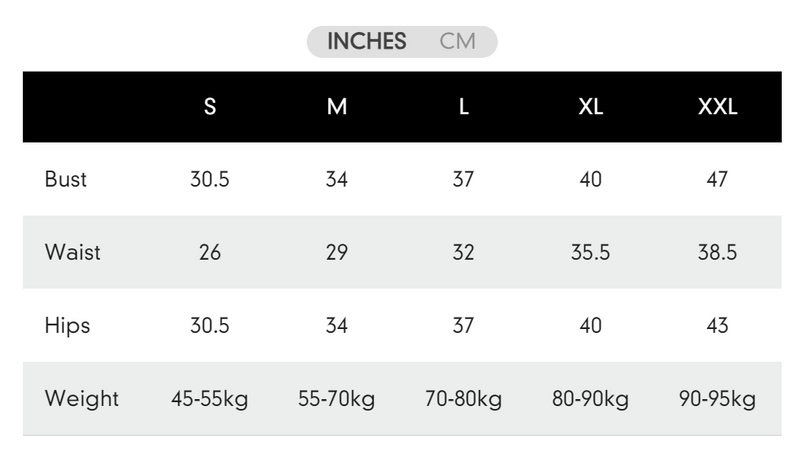Select the Hips row label
This screenshot has width=800, height=457.
(x=67, y=326)
